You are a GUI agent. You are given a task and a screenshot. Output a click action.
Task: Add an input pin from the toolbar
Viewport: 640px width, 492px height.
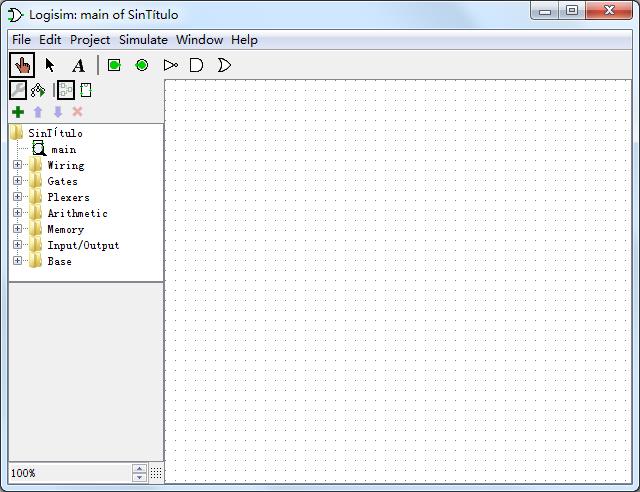[114, 66]
